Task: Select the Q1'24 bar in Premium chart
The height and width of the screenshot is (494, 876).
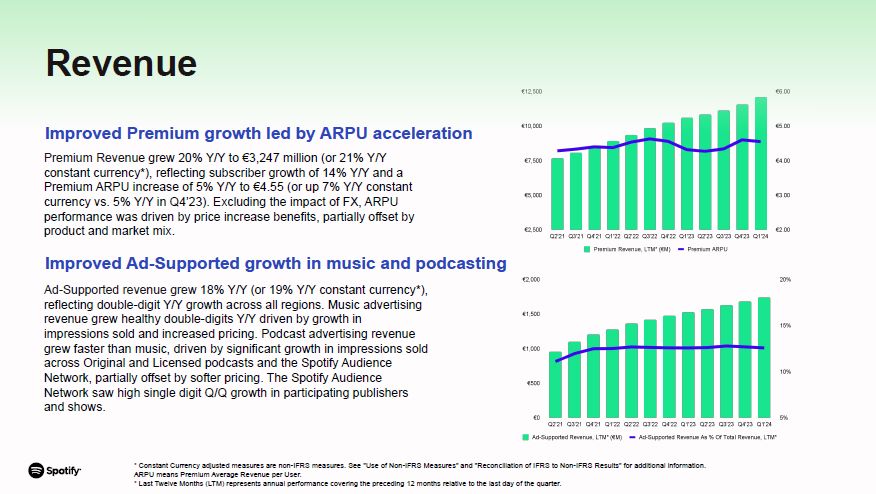Action: pos(761,164)
